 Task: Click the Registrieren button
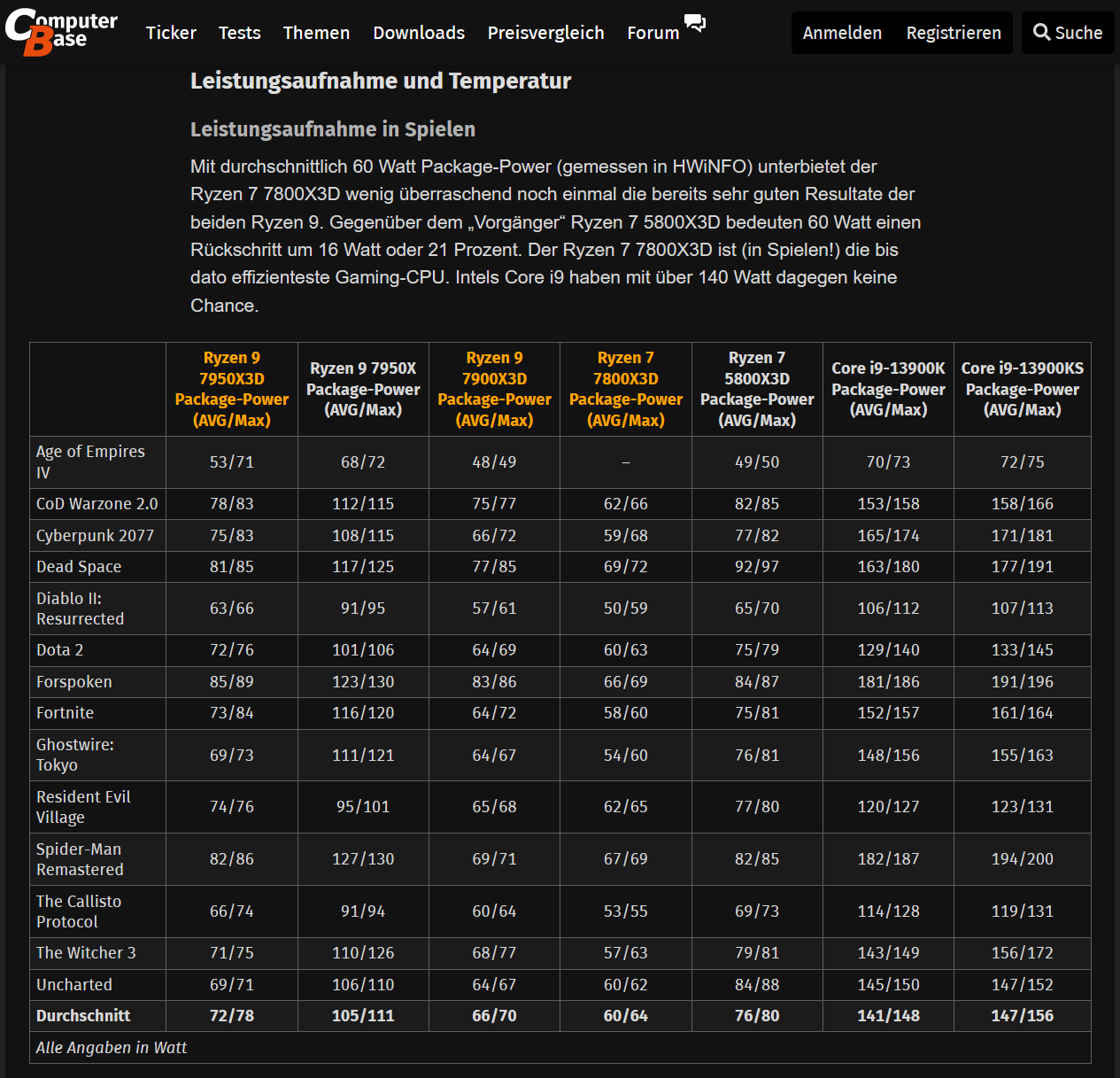(954, 33)
